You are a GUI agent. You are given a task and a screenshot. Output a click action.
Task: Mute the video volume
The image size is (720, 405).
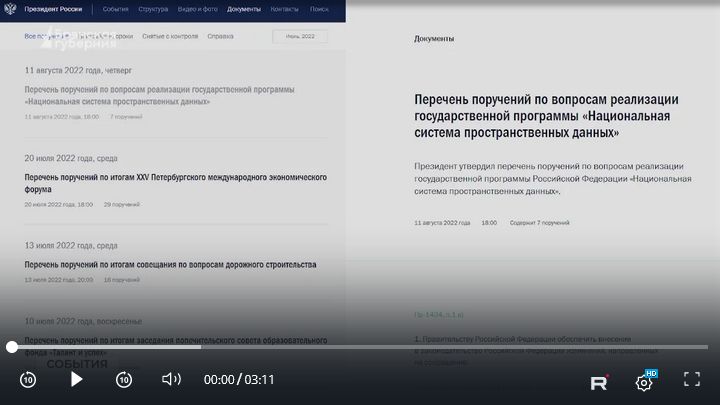pos(171,379)
